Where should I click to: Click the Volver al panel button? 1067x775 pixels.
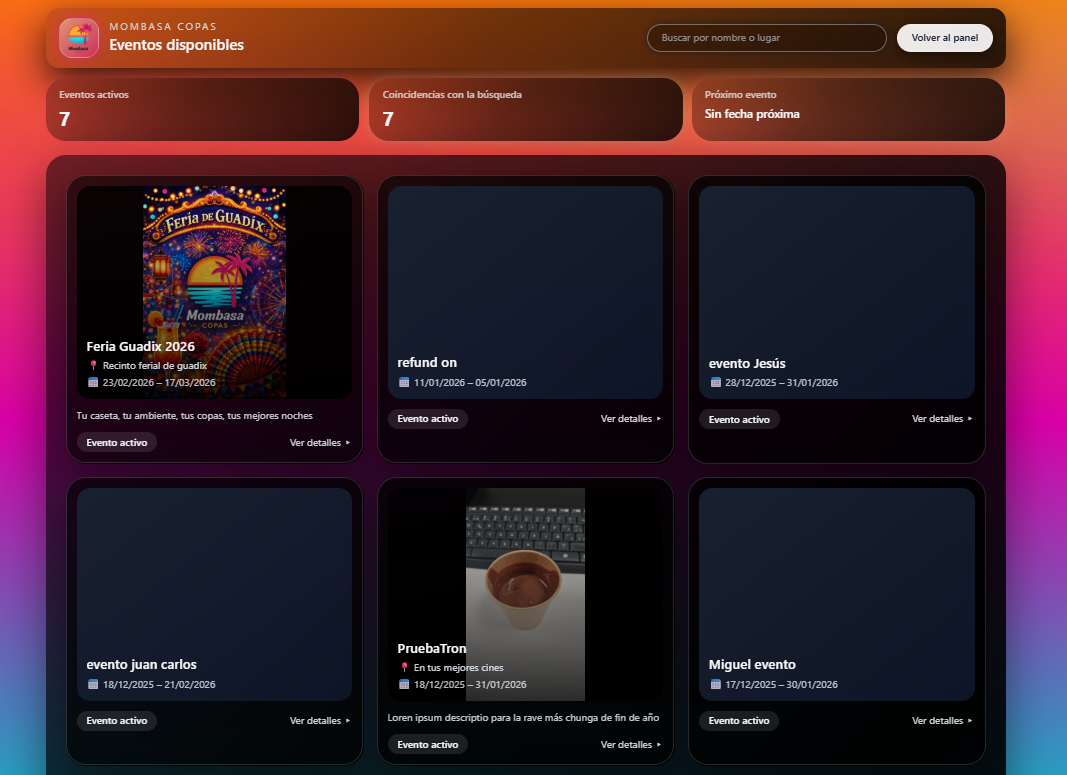click(x=944, y=37)
